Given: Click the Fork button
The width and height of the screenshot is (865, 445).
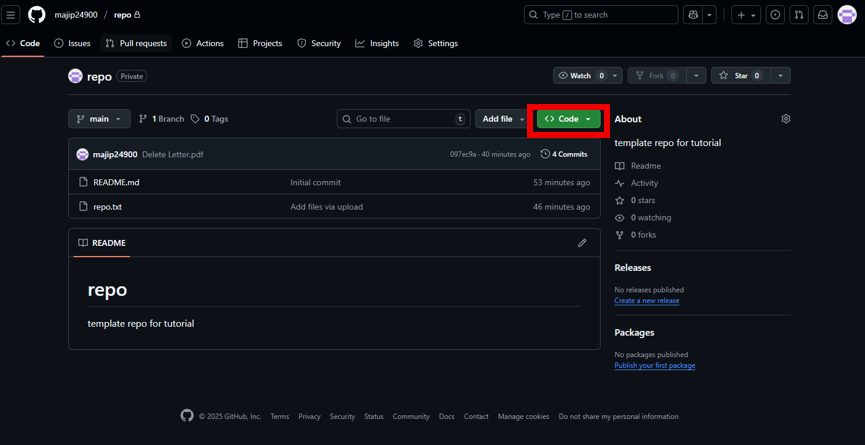Looking at the screenshot, I should click(656, 76).
